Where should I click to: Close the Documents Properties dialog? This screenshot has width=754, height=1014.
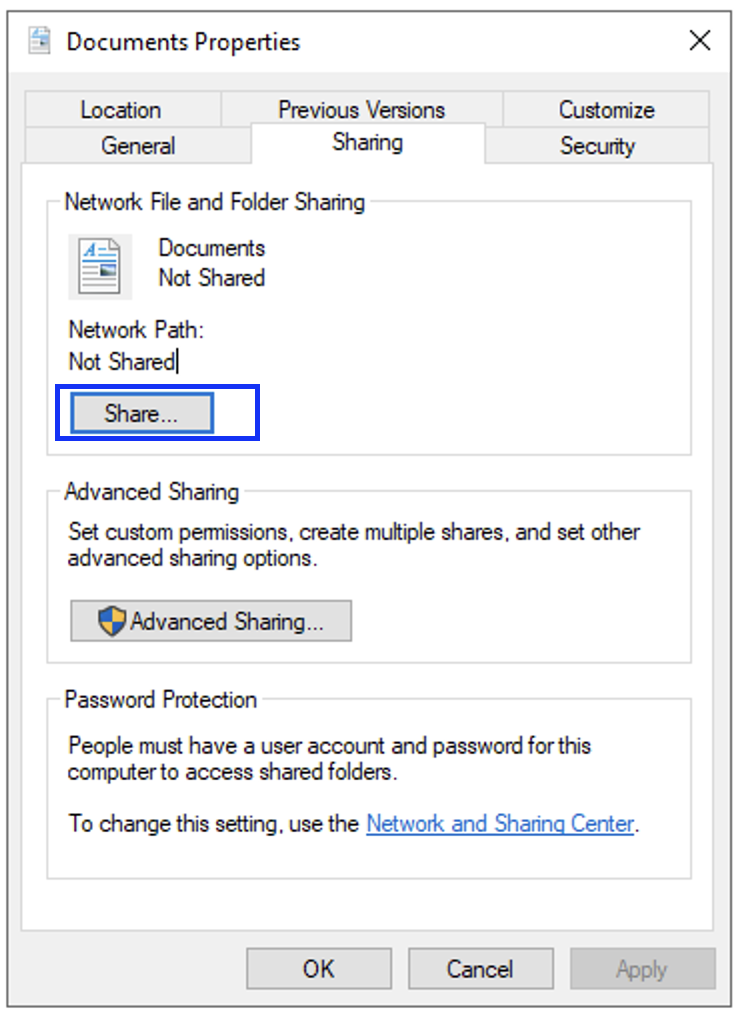pos(700,41)
